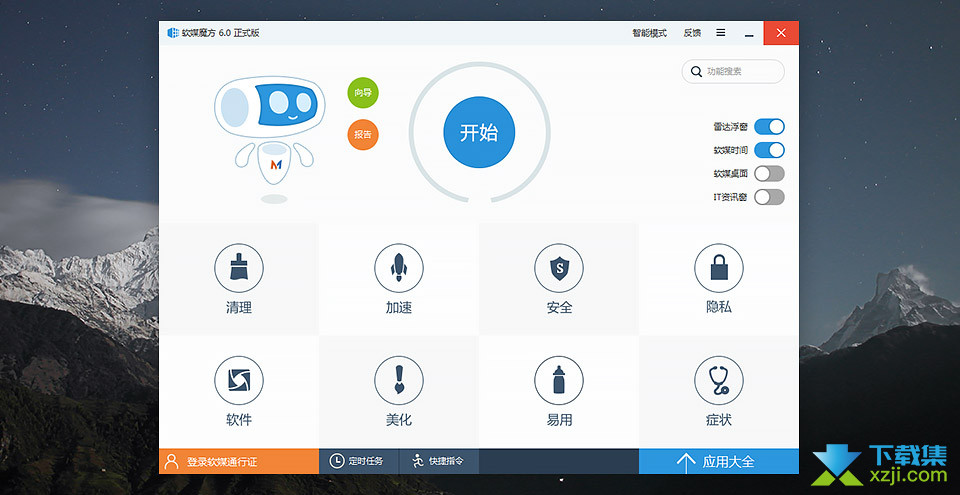The width and height of the screenshot is (960, 495).
Task: Click the user icon beside 登录软媒通行证
Action: [x=172, y=461]
